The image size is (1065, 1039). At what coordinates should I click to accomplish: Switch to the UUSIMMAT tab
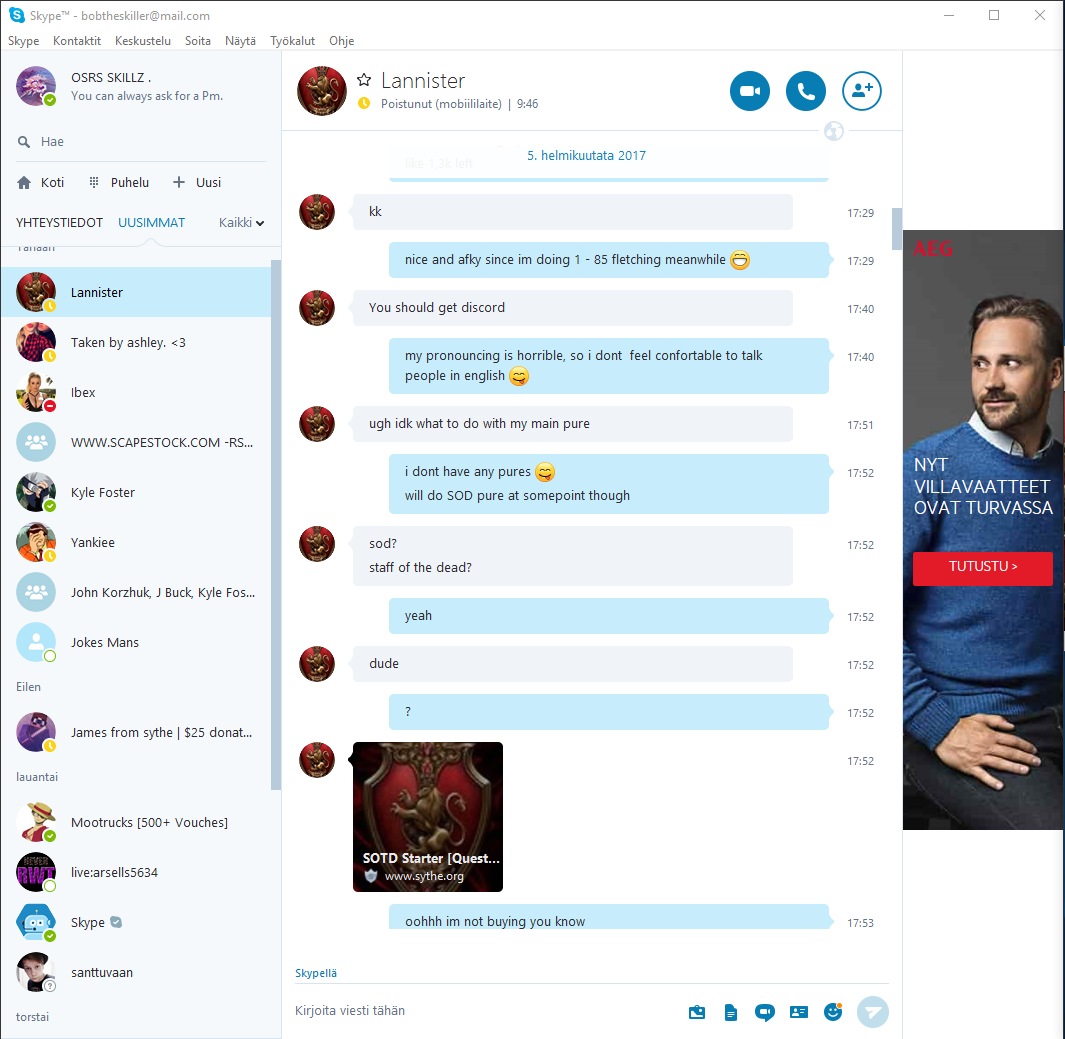151,223
